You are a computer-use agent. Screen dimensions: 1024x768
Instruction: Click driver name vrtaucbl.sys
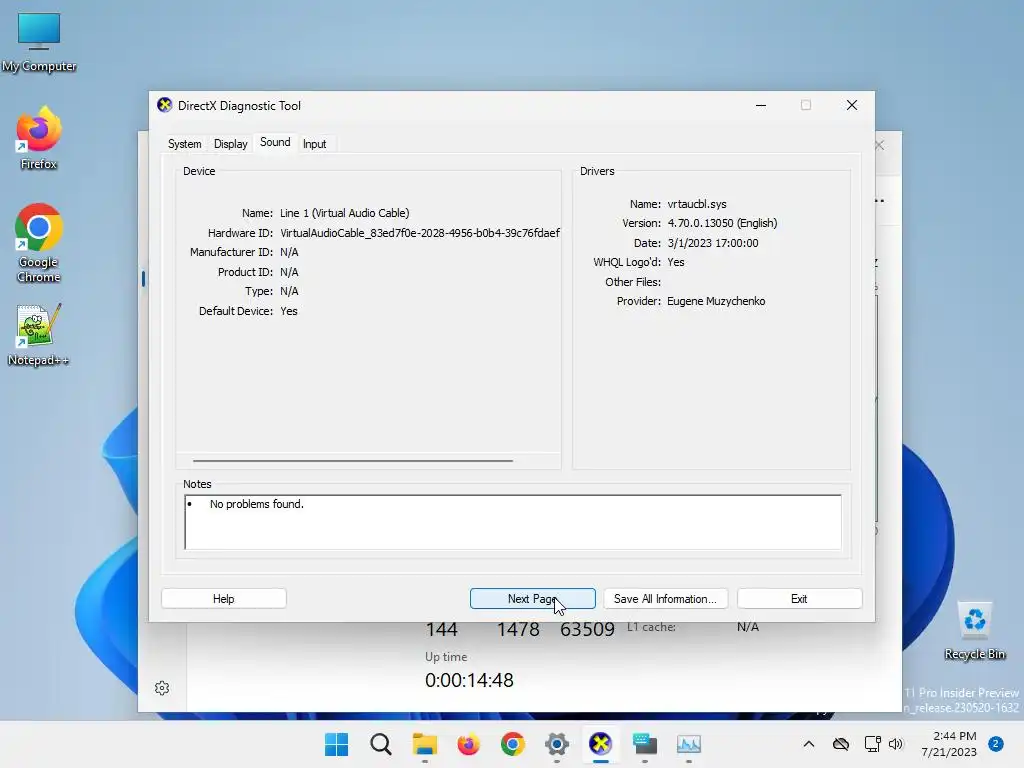(x=697, y=204)
